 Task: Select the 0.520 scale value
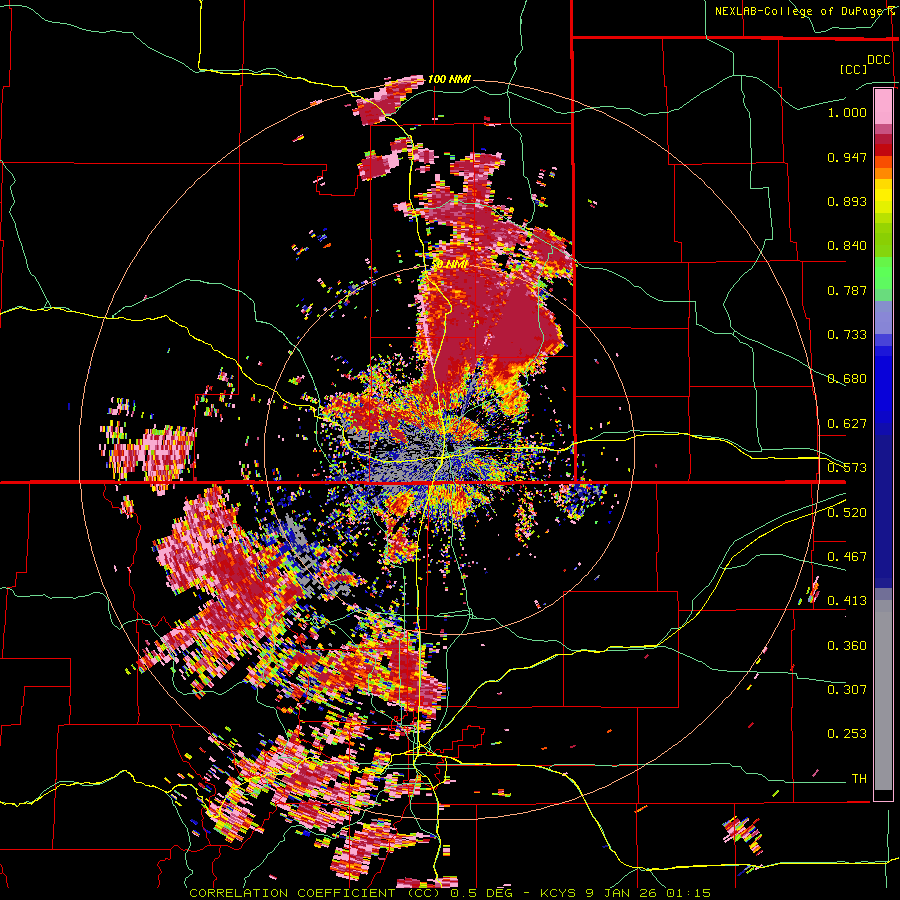847,512
